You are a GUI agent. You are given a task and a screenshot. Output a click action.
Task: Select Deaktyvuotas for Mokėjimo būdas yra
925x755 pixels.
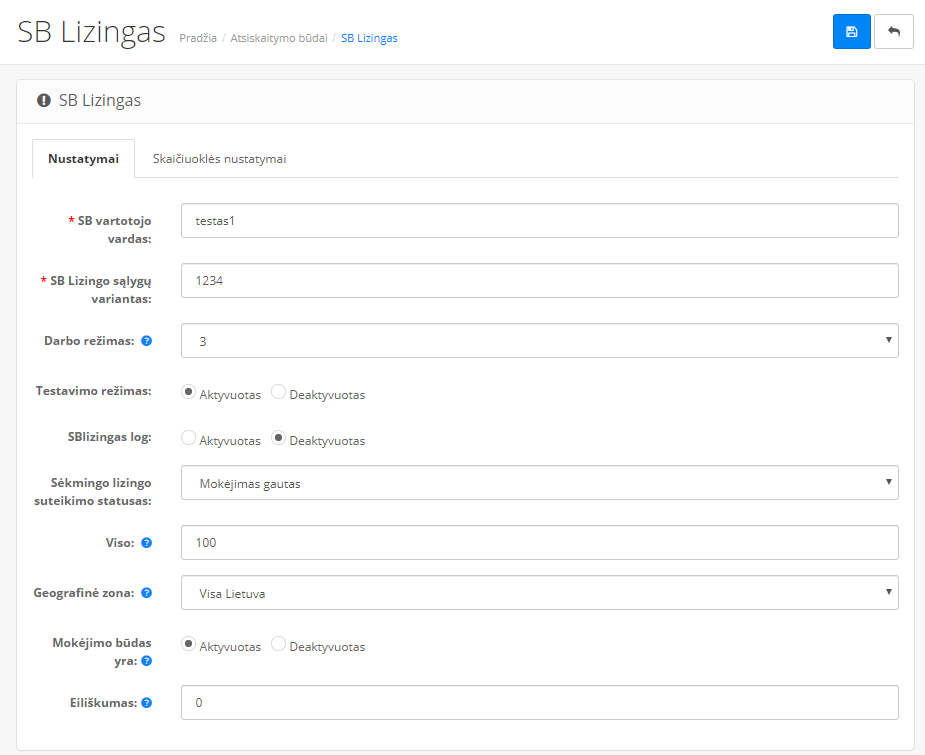pos(278,643)
